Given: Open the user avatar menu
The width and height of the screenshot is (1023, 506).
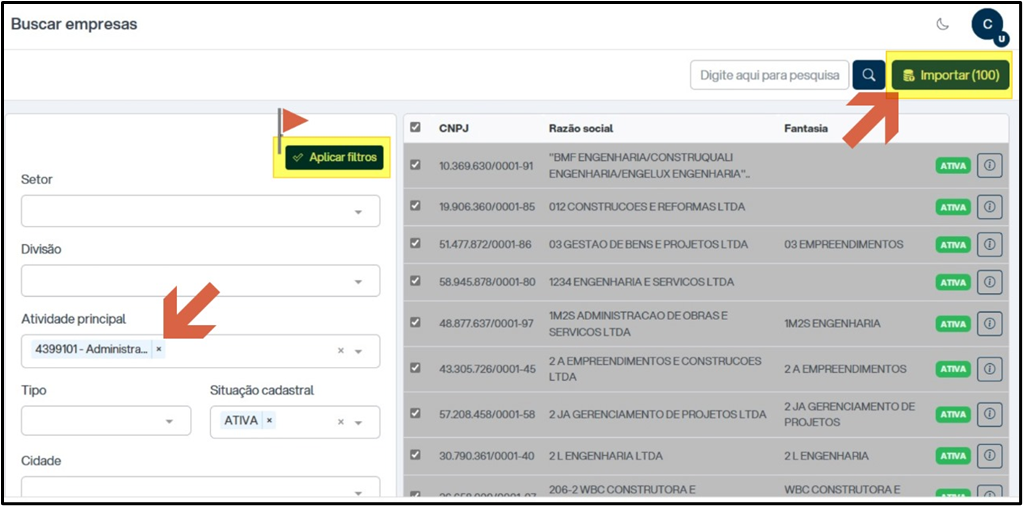Looking at the screenshot, I should pos(988,25).
